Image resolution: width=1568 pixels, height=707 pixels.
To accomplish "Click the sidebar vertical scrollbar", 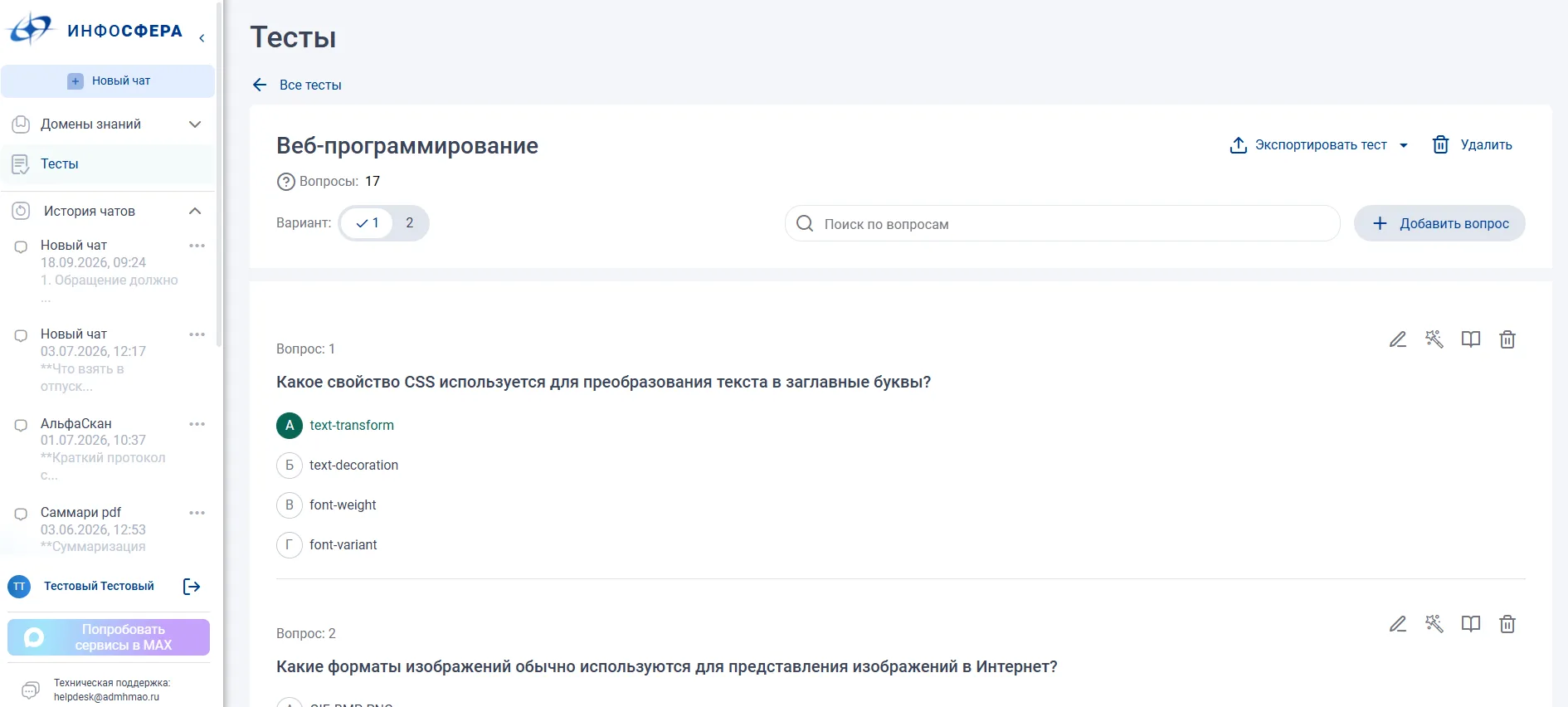I will [219, 174].
